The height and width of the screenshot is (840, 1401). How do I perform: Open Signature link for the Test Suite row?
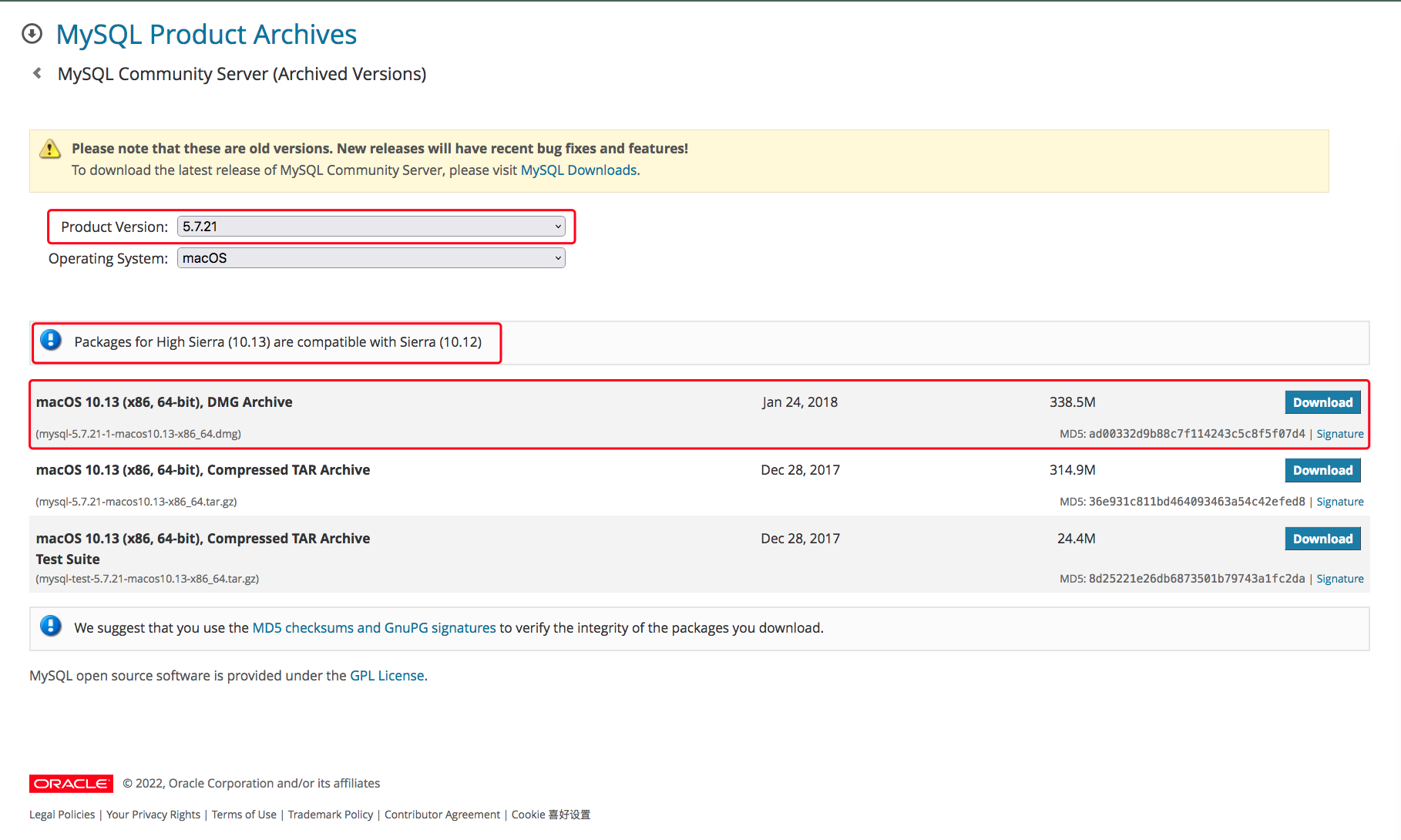coord(1340,579)
